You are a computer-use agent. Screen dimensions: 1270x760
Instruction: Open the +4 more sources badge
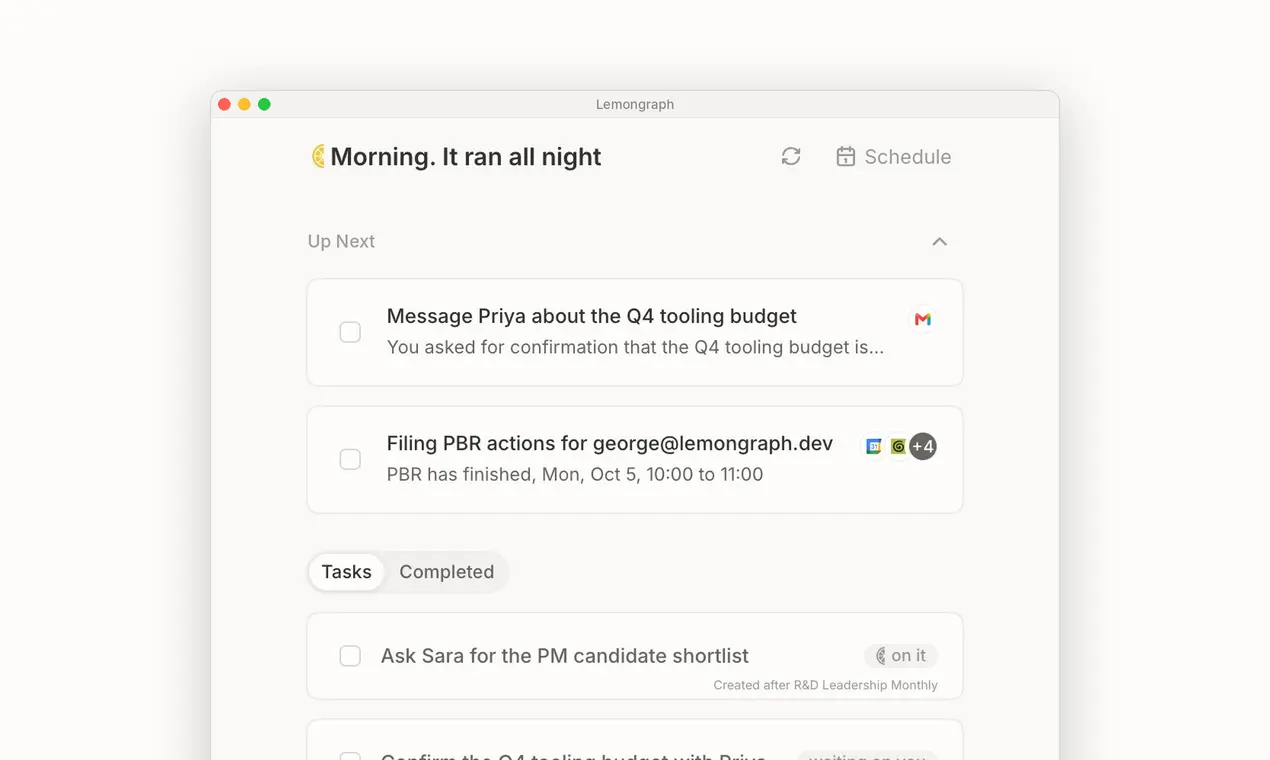click(923, 446)
